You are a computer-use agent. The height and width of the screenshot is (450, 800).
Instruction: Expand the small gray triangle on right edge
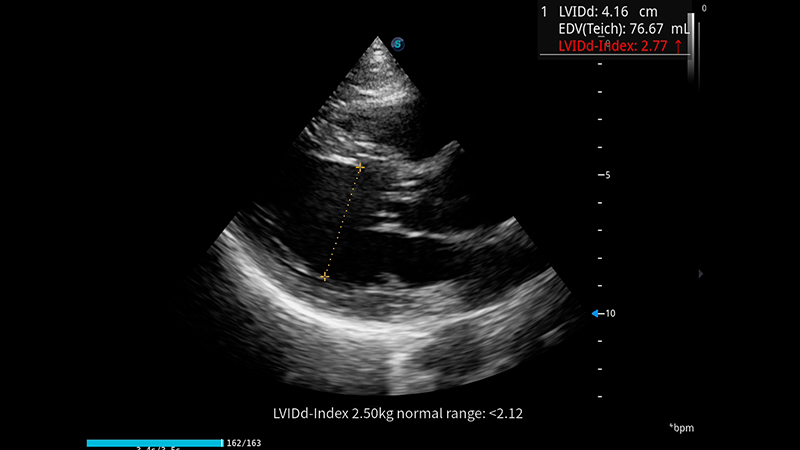pyautogui.click(x=700, y=273)
